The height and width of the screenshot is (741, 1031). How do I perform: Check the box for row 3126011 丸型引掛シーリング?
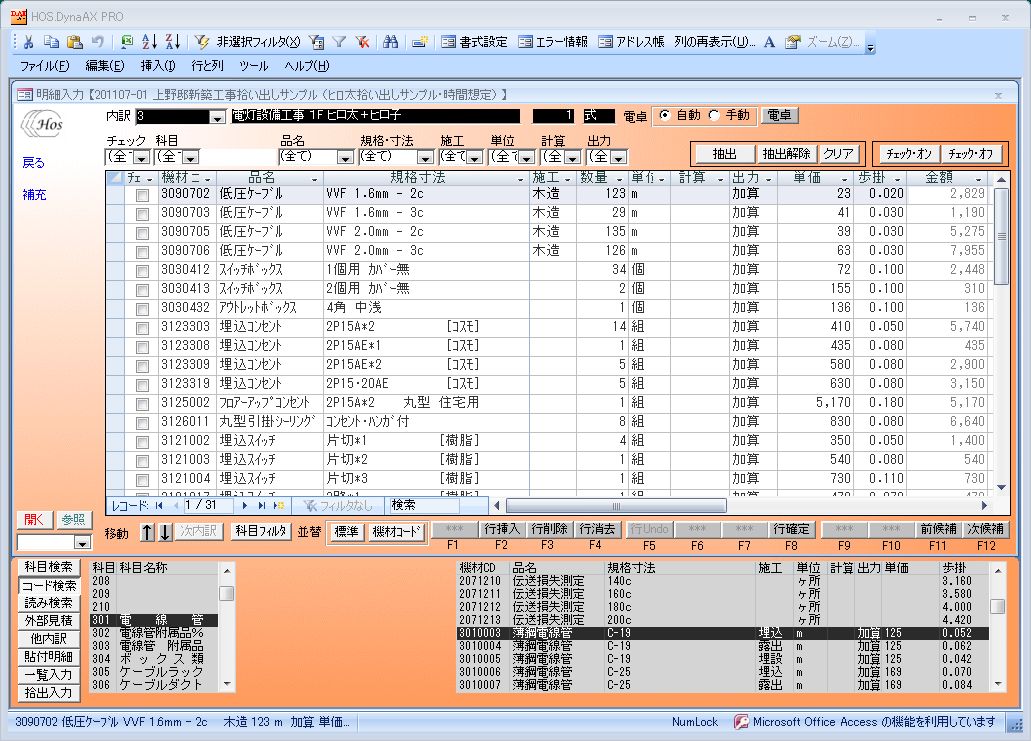coord(141,423)
